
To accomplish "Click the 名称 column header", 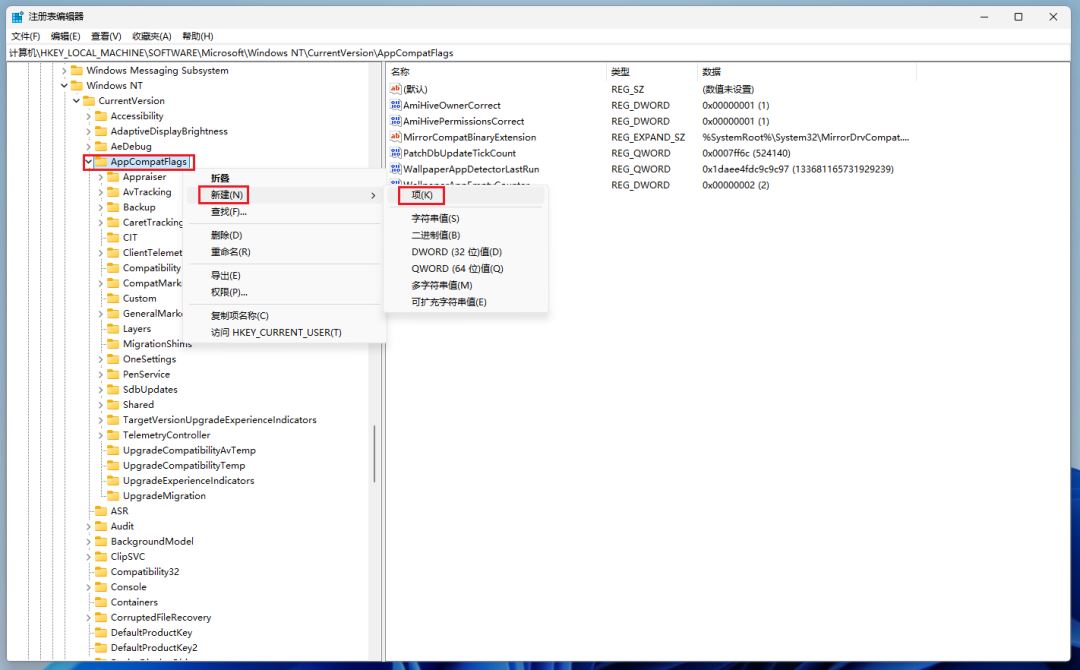I will pos(400,72).
